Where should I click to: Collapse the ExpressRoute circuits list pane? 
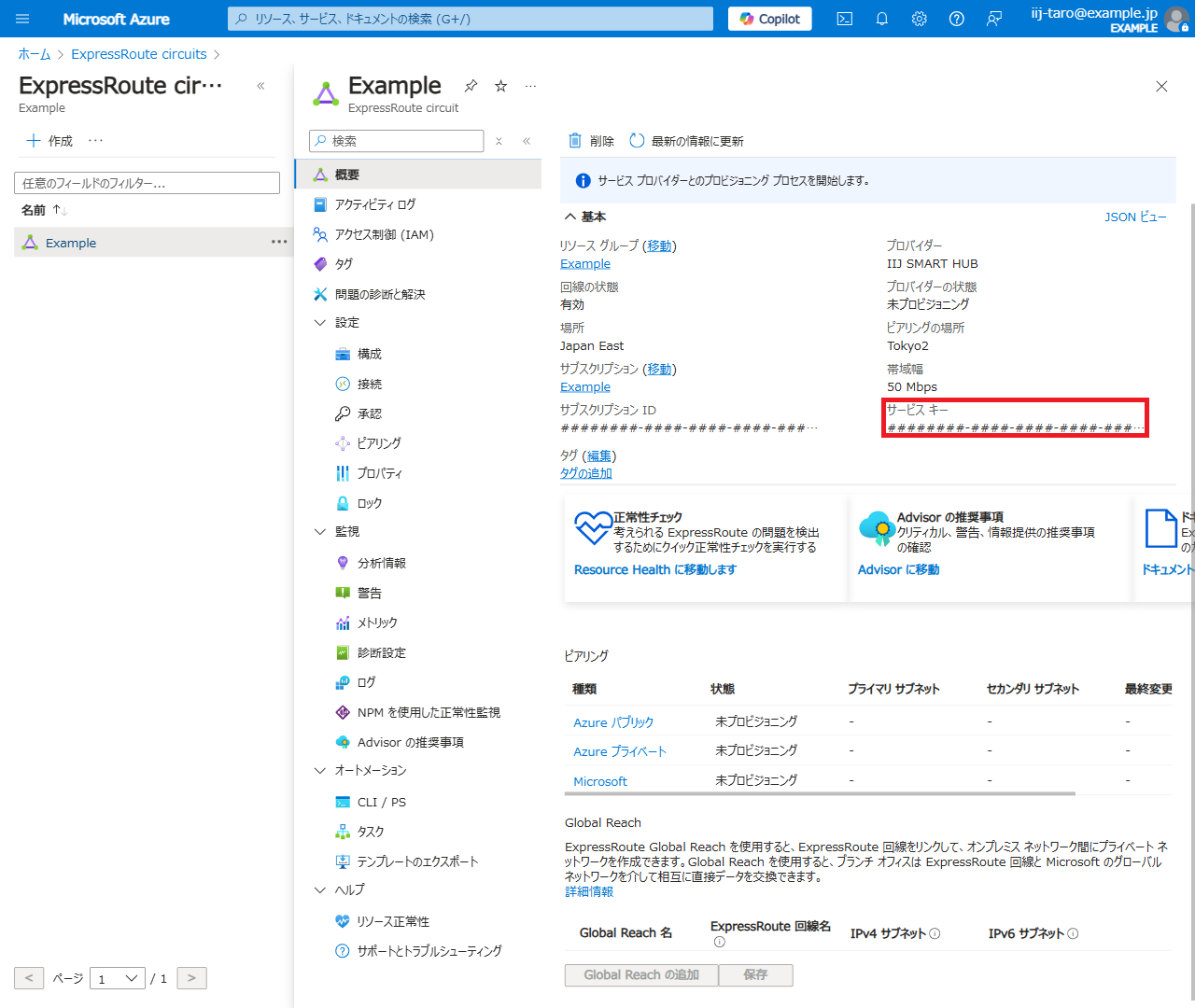tap(261, 86)
